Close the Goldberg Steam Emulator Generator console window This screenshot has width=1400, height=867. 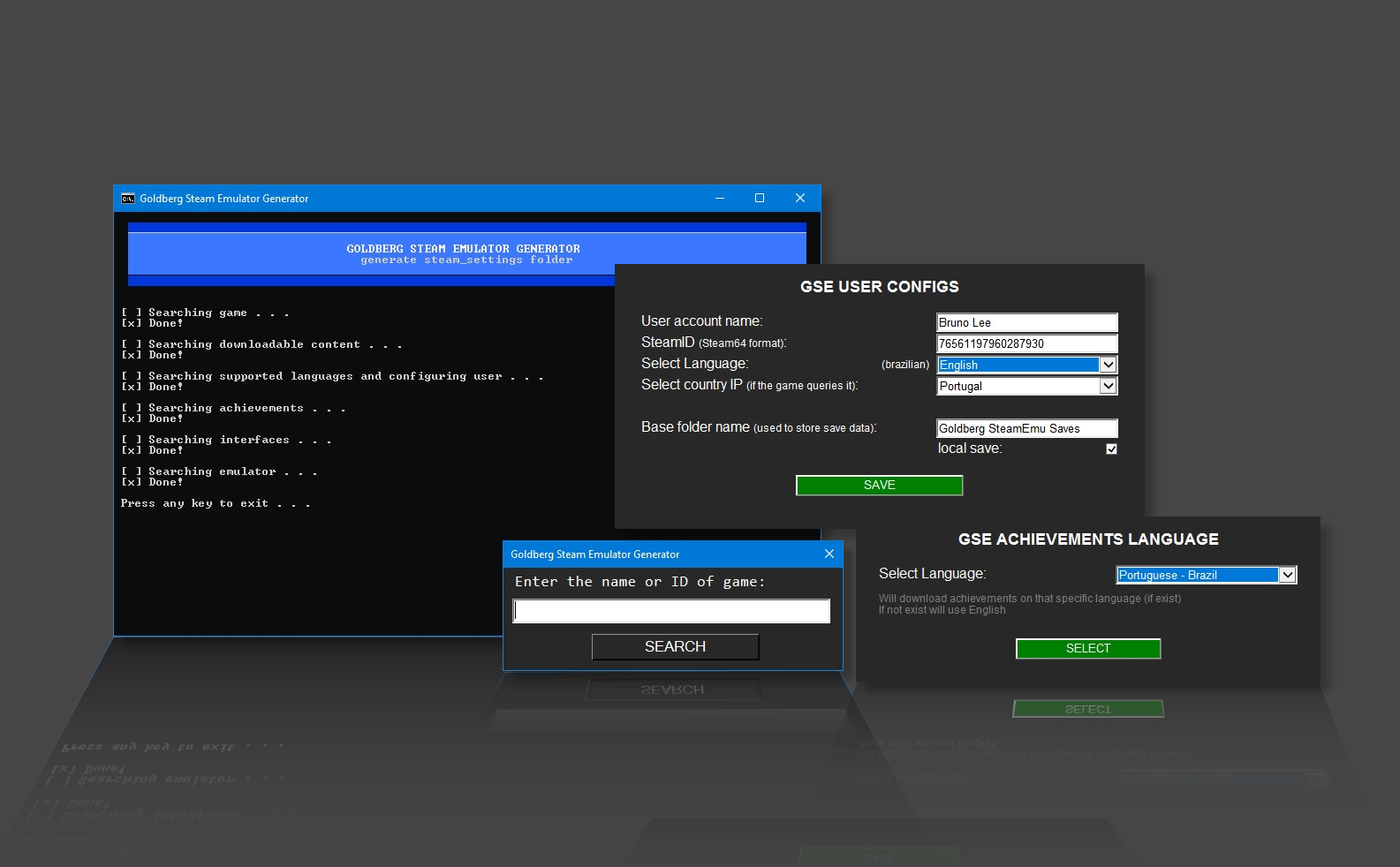[800, 199]
